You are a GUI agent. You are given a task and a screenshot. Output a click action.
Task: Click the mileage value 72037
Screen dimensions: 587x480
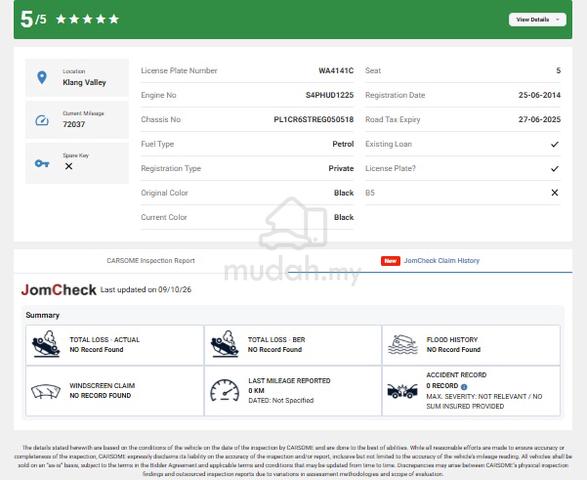(x=74, y=124)
